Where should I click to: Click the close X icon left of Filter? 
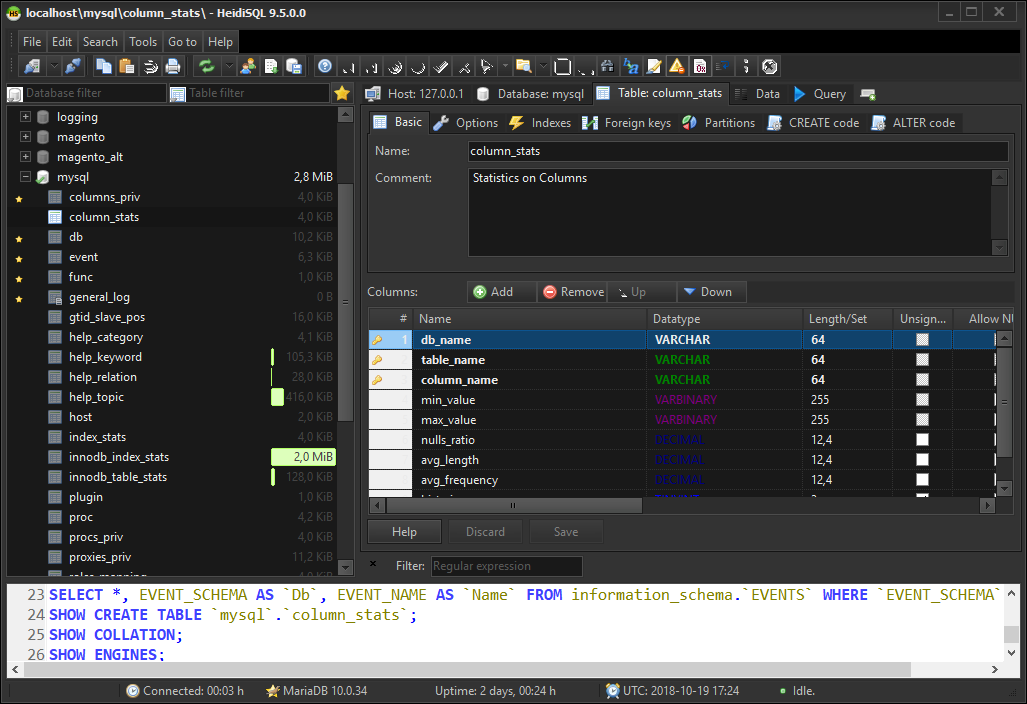point(373,563)
